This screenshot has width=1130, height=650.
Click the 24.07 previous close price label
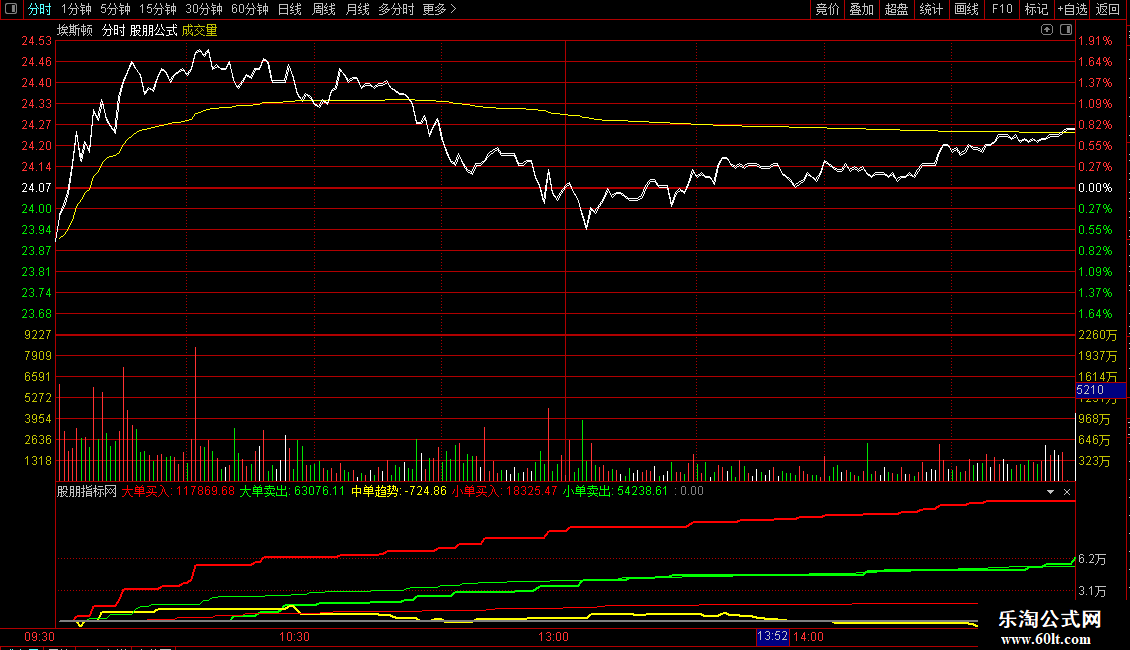[36, 188]
